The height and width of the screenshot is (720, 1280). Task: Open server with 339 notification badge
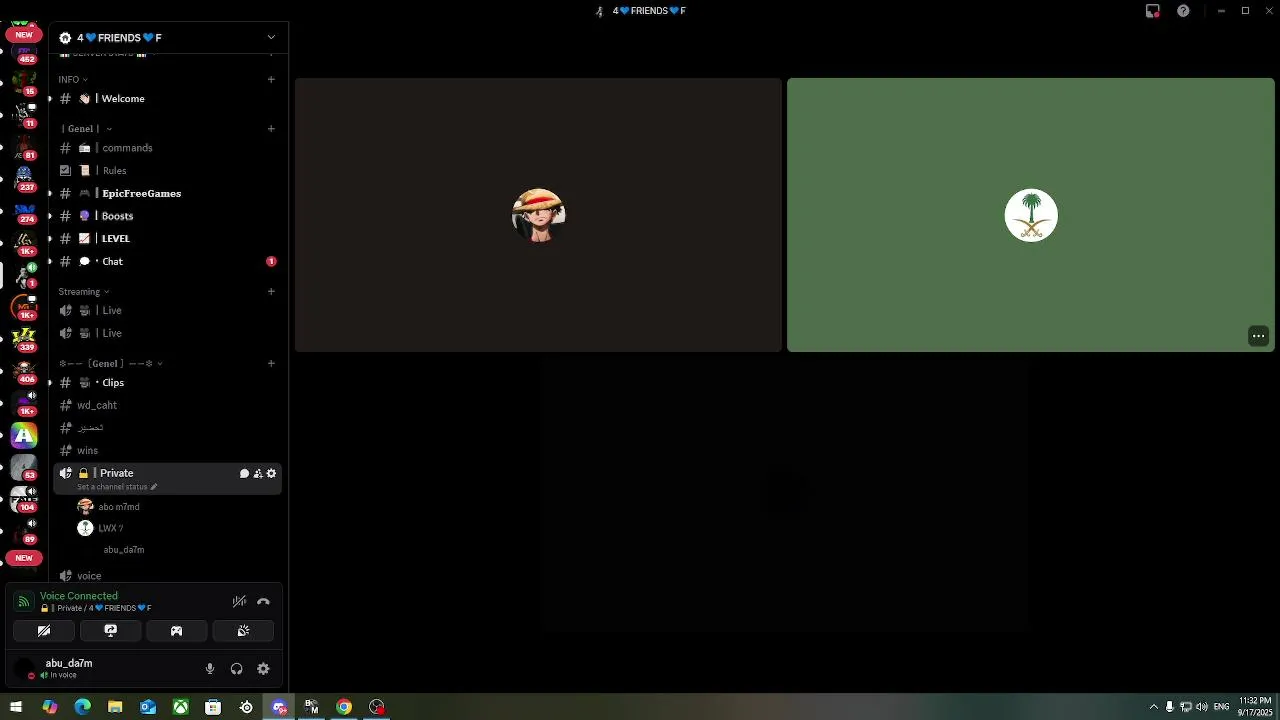[x=24, y=339]
